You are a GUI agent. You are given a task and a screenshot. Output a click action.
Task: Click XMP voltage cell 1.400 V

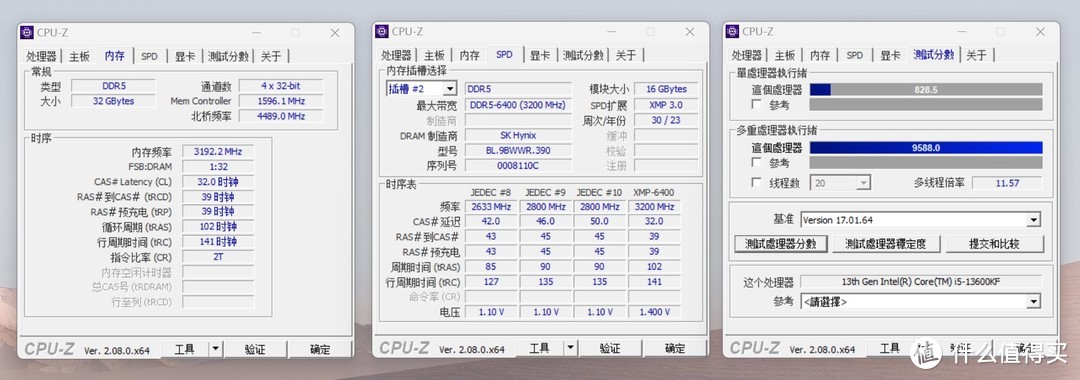click(x=654, y=312)
